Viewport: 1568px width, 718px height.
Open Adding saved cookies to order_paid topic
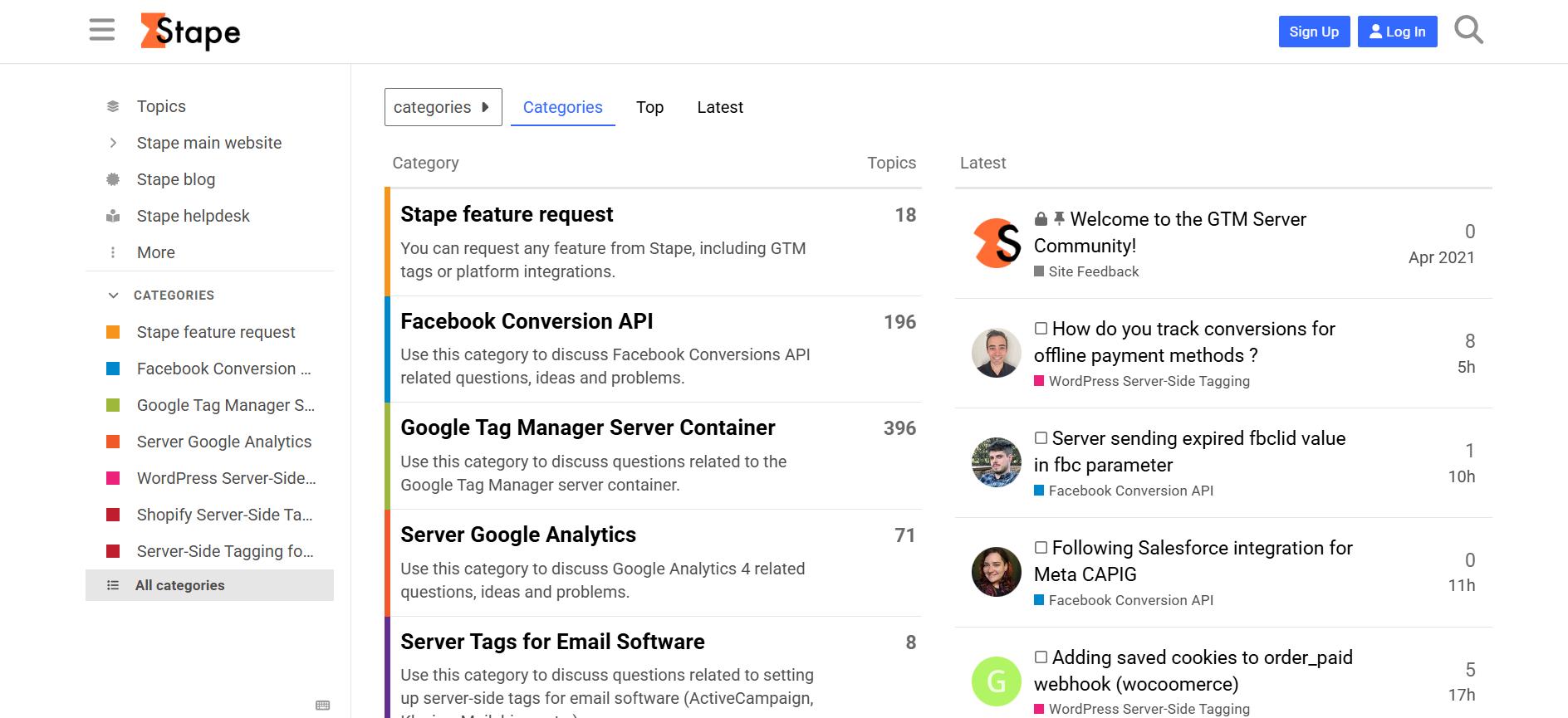tap(1193, 671)
